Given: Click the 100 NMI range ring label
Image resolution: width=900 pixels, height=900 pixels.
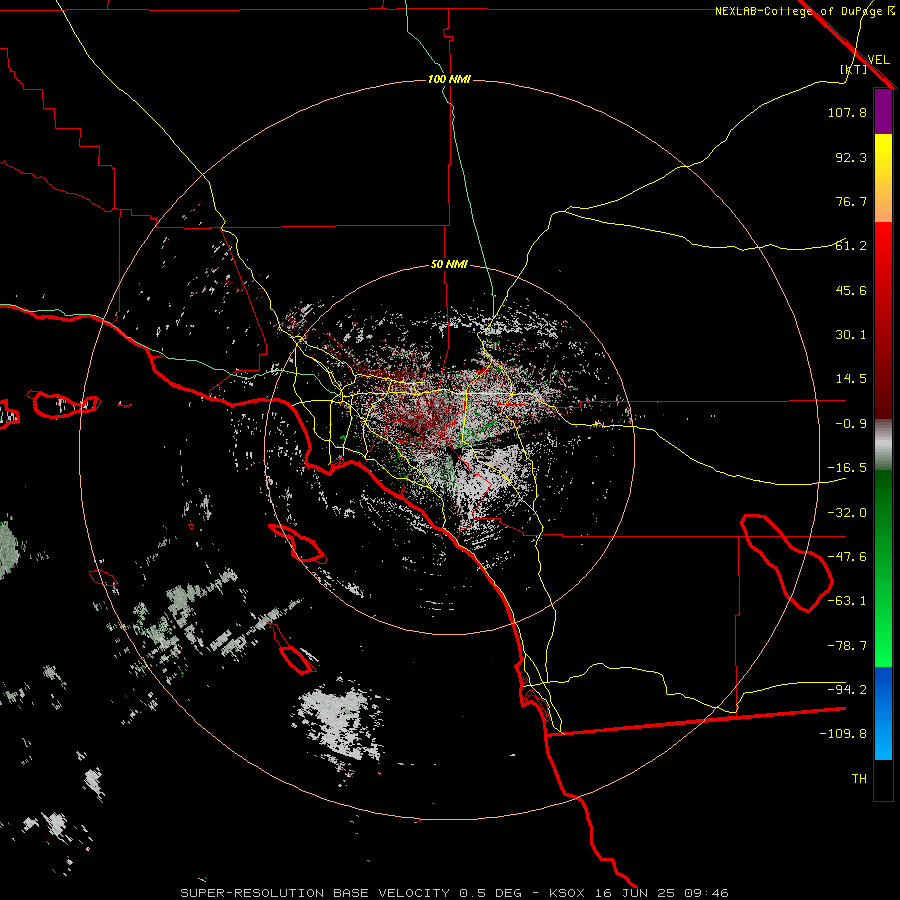Looking at the screenshot, I should pos(449,79).
